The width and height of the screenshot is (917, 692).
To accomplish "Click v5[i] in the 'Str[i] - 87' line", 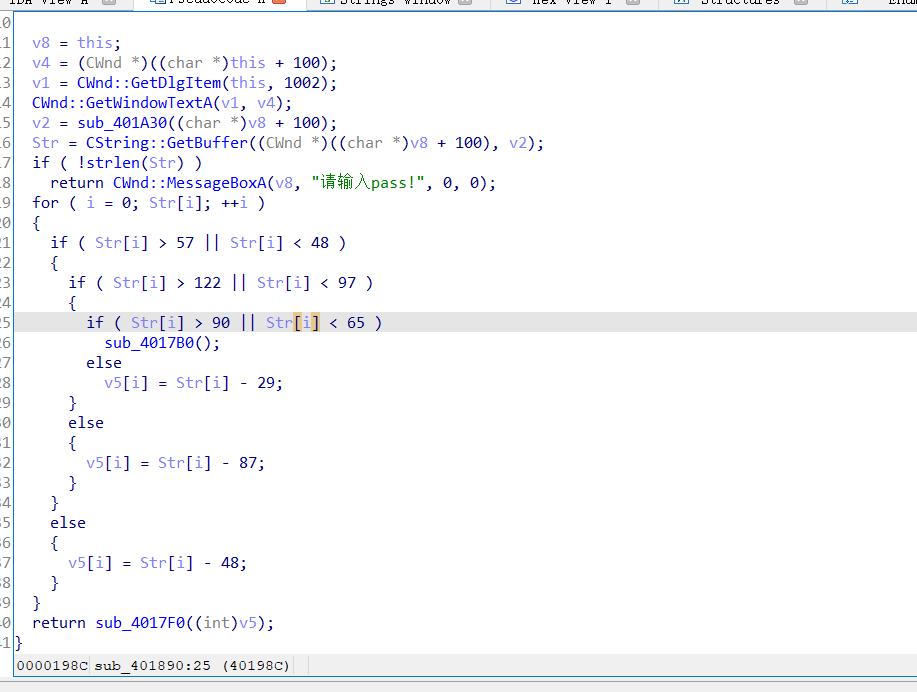I will click(108, 463).
